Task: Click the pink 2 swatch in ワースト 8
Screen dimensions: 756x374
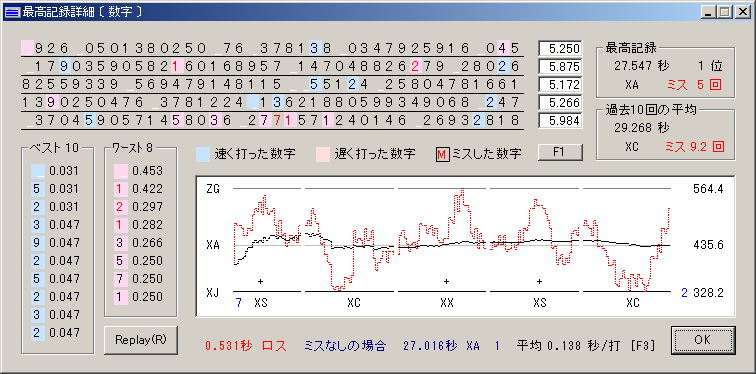Action: 121,207
